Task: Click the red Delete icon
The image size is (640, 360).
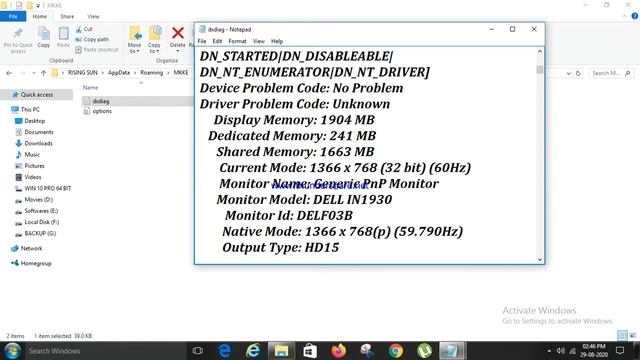Action: [x=178, y=33]
